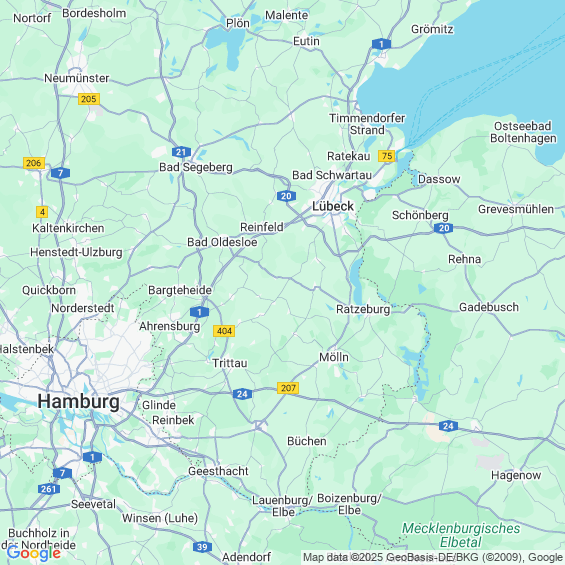Select the Lübeck city label

pos(333,206)
